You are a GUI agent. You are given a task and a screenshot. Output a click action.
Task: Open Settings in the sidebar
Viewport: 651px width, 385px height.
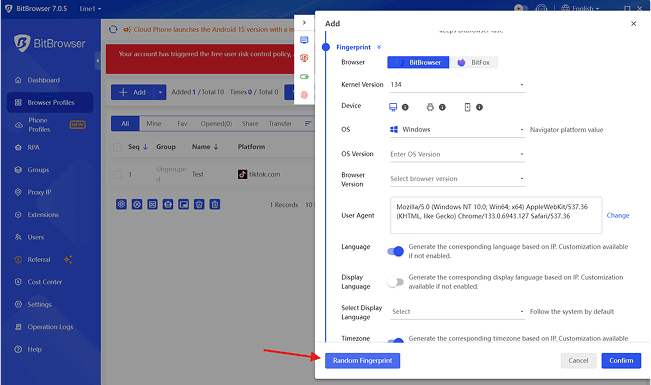pyautogui.click(x=39, y=304)
